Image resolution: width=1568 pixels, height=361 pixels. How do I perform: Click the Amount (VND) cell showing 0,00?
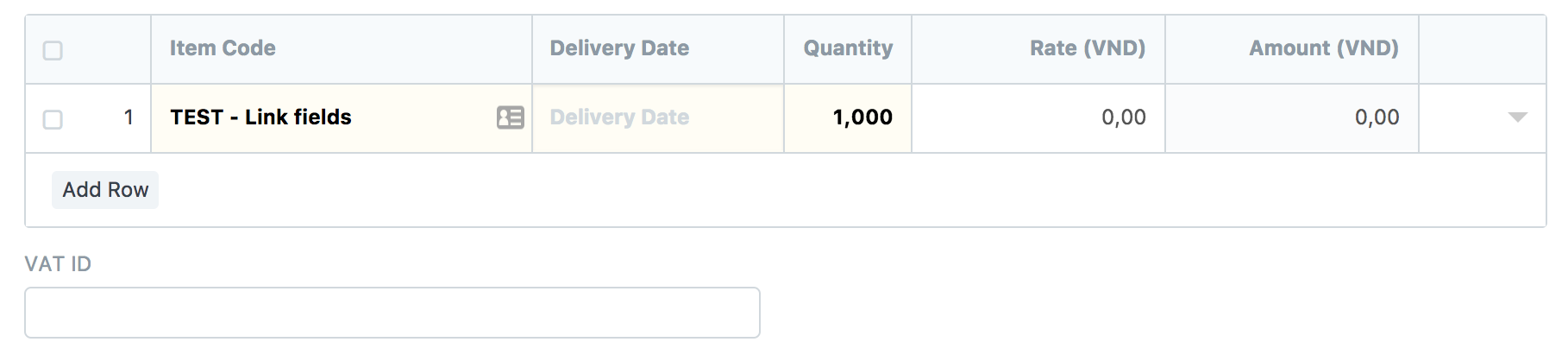click(x=1292, y=118)
